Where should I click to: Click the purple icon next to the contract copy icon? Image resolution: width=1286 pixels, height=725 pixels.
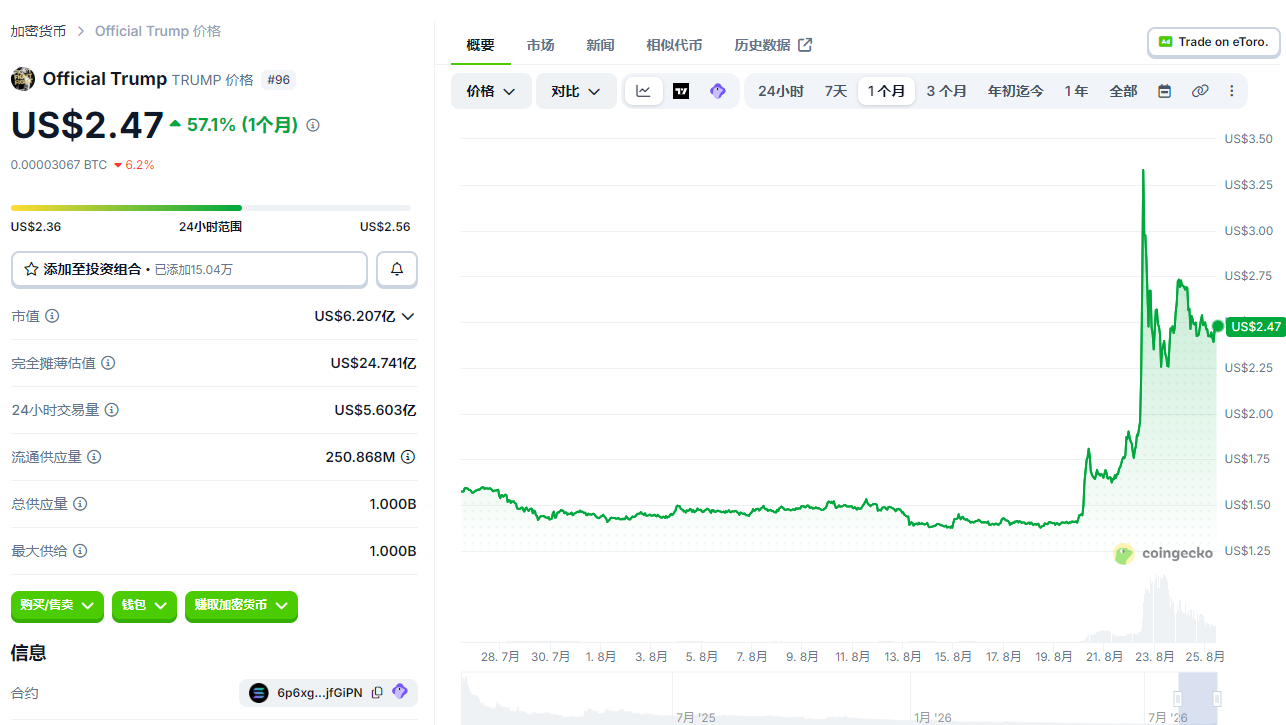[x=400, y=692]
